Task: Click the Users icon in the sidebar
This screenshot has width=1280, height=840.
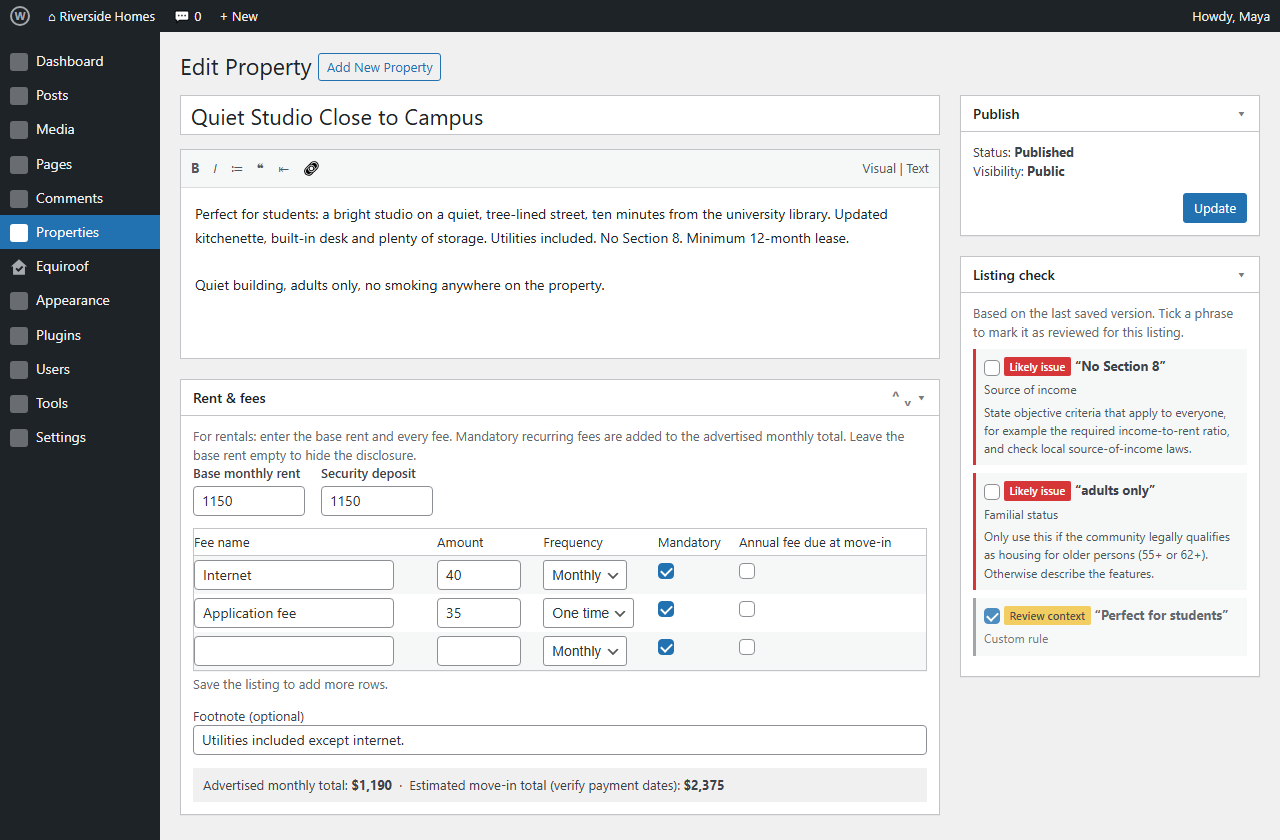Action: point(19,370)
